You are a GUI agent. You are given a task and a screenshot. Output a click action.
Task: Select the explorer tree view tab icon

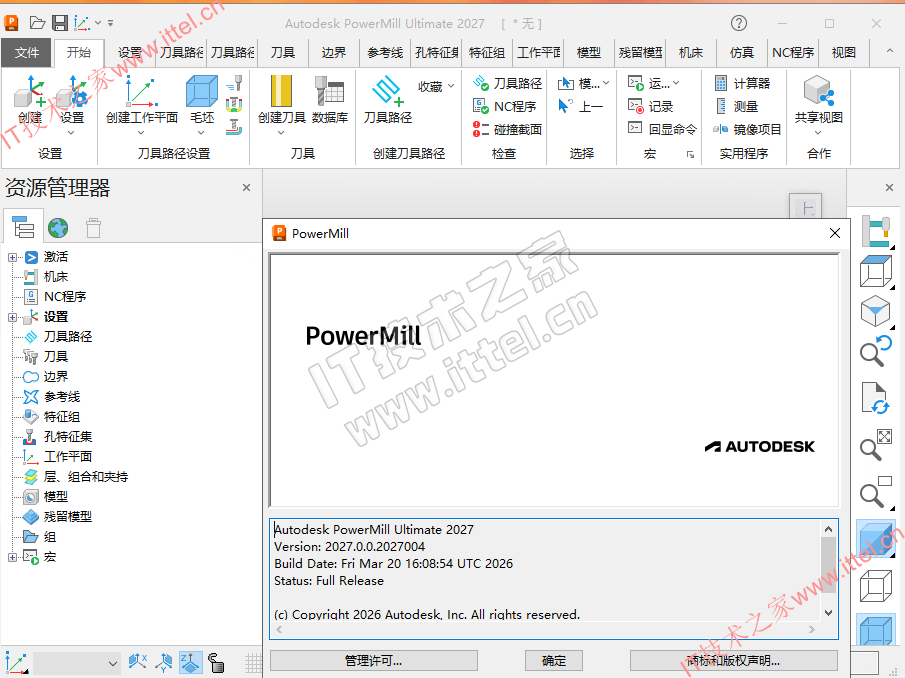click(x=23, y=228)
